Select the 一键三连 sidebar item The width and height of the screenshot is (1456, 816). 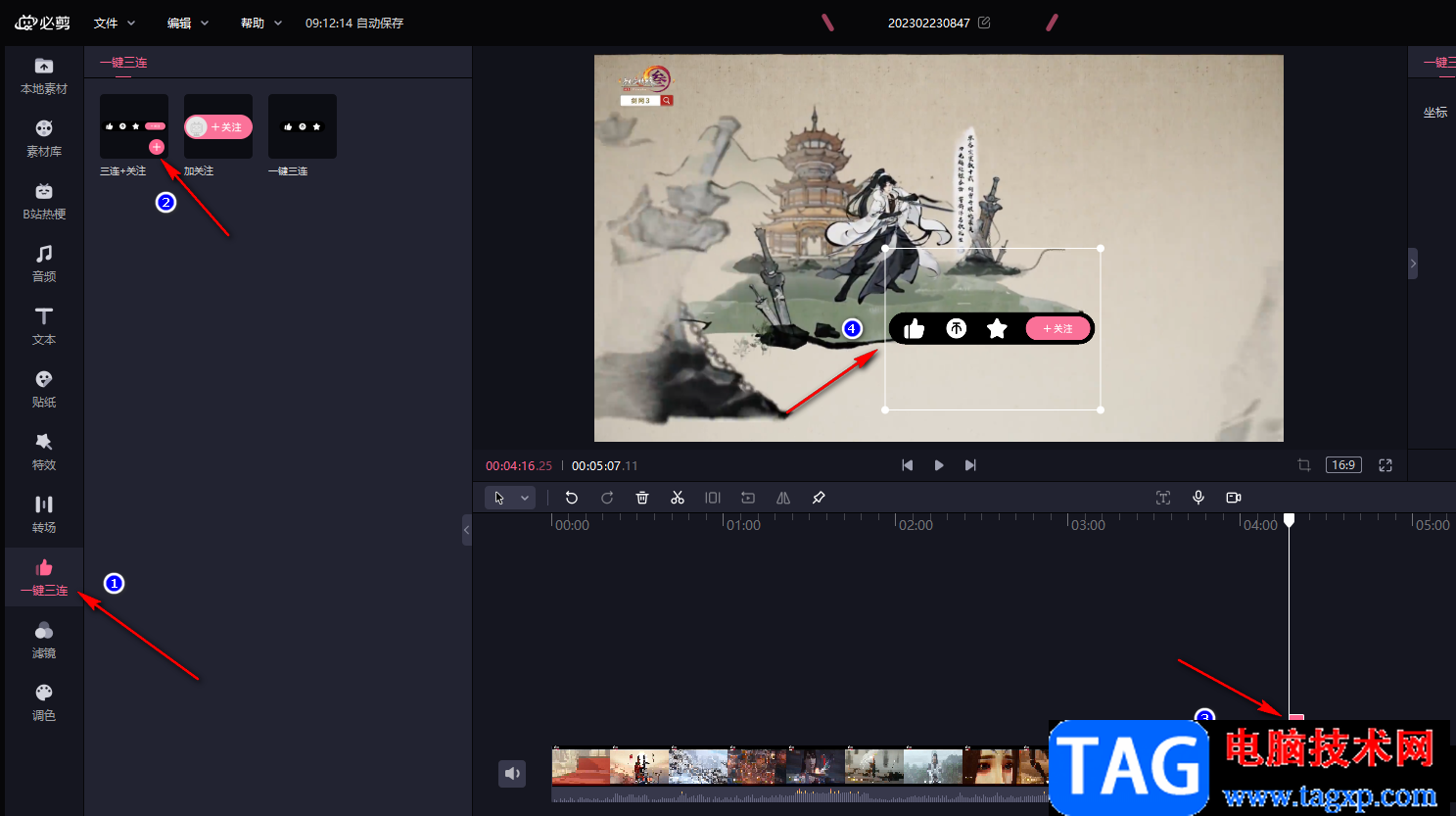pyautogui.click(x=44, y=578)
